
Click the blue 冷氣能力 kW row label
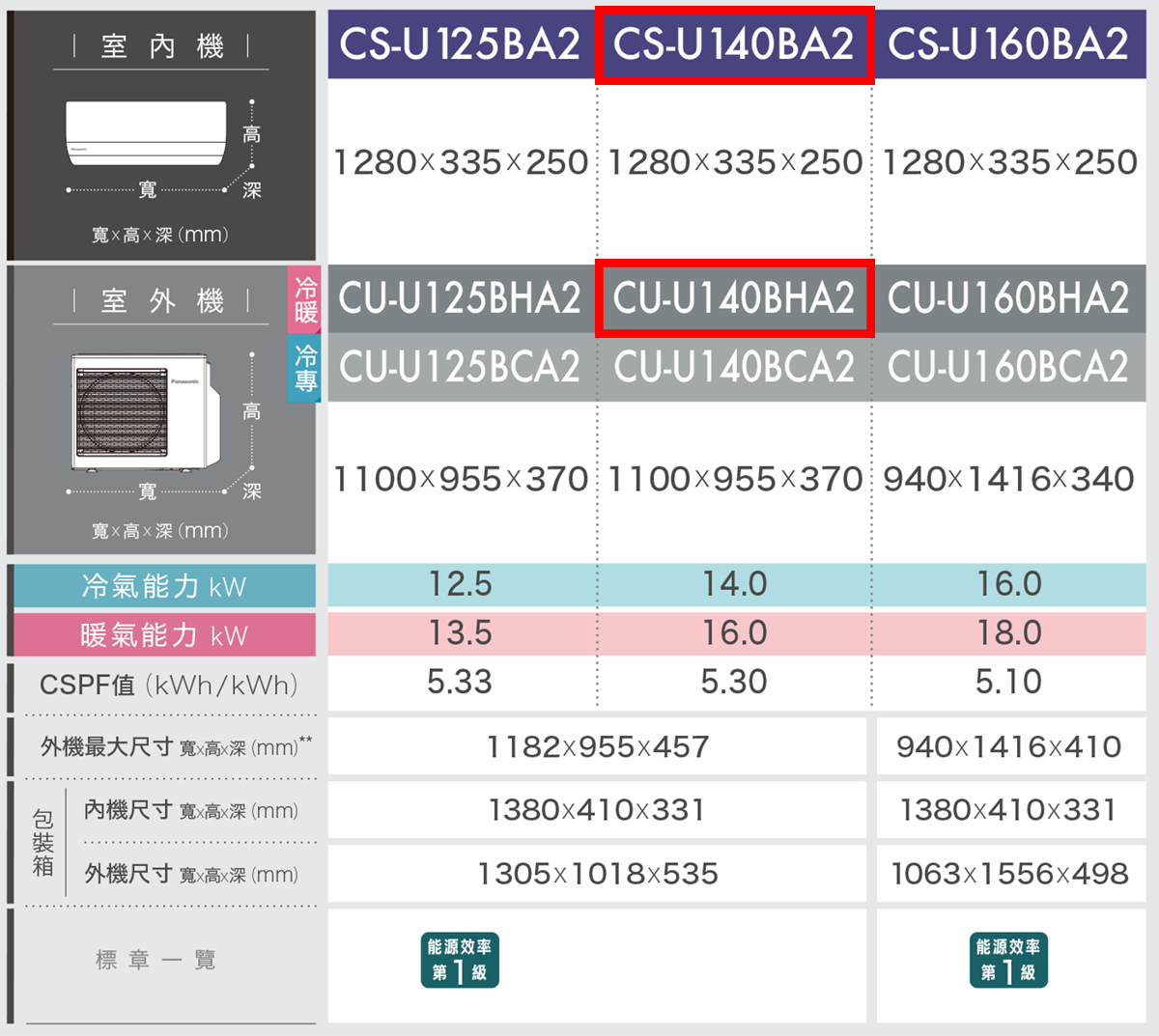164,586
